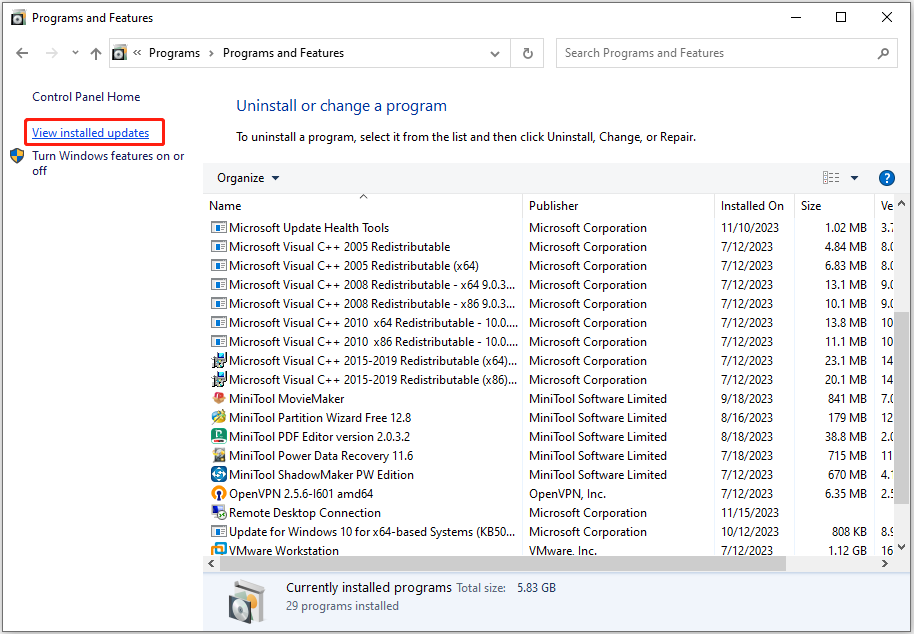Click the OpenVPN, Inc. publisher cell
The width and height of the screenshot is (914, 634).
(x=567, y=494)
